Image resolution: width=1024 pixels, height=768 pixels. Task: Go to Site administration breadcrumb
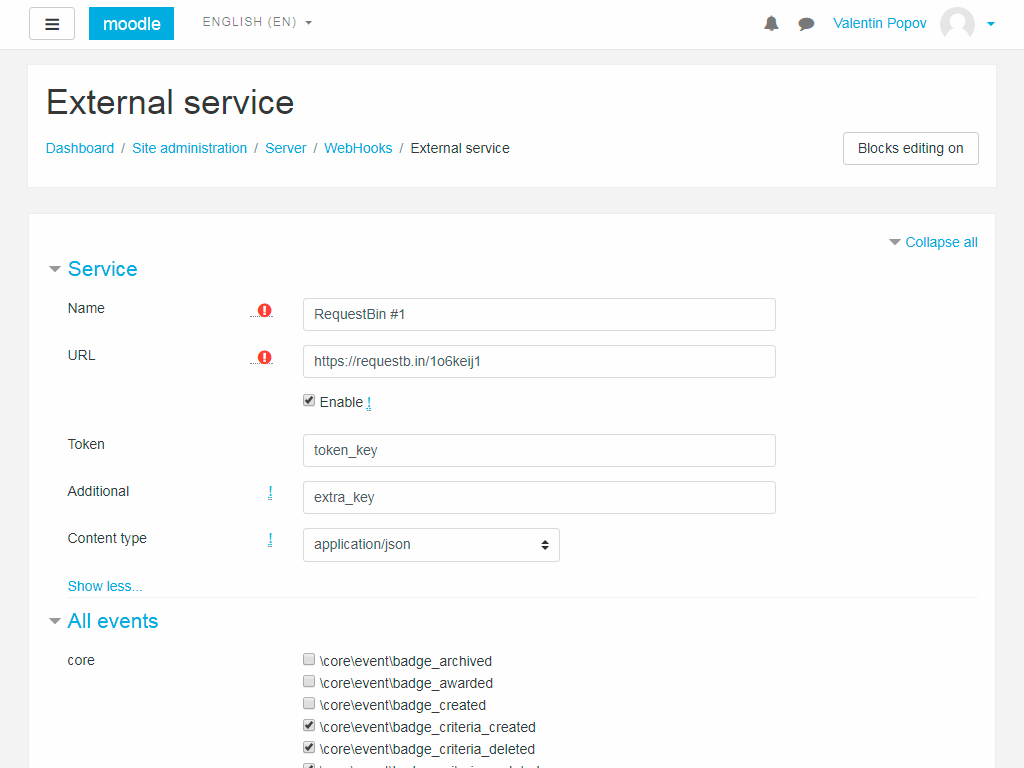tap(189, 148)
